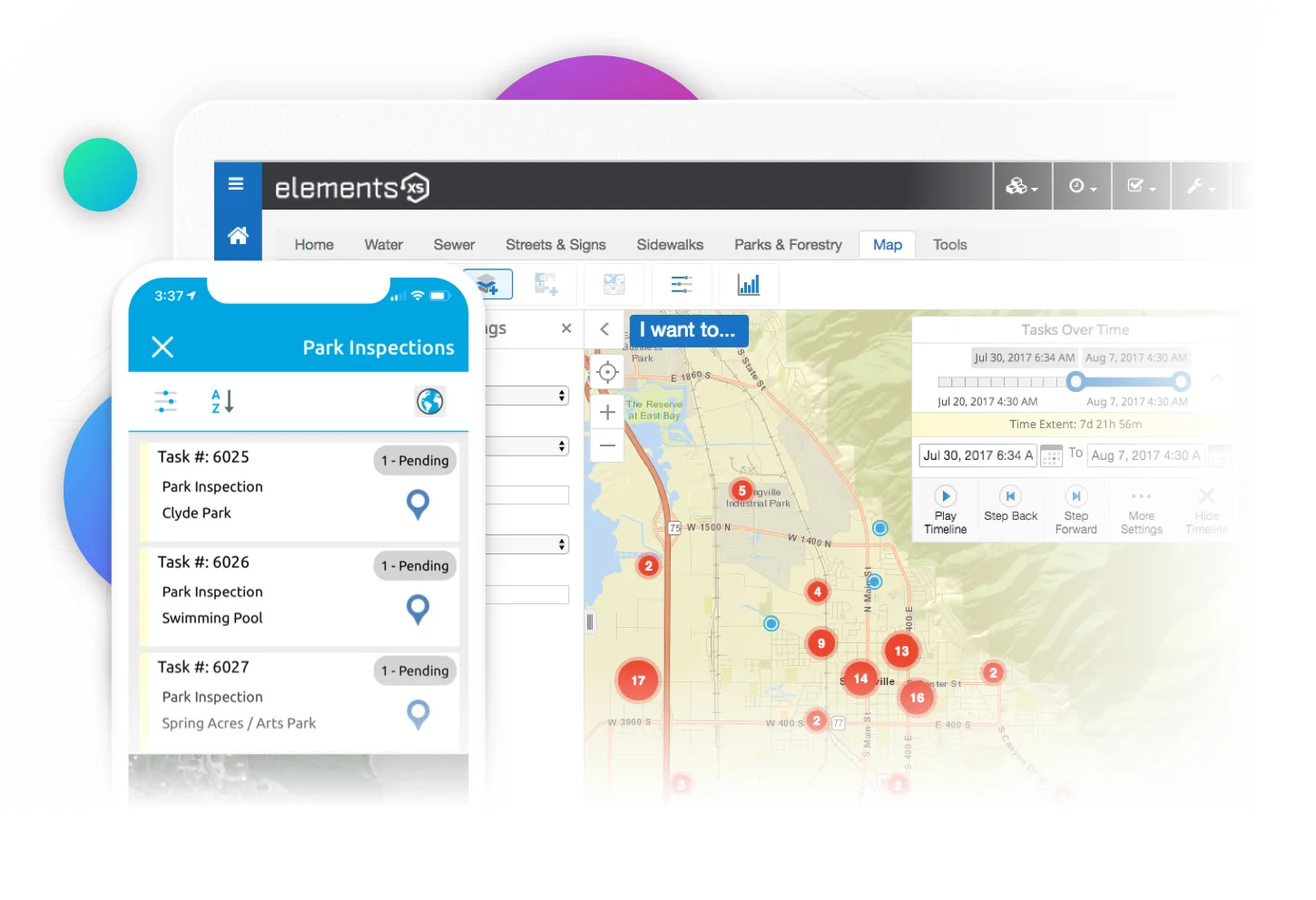This screenshot has height=900, width=1316.
Task: Open the second side panel dropdown
Action: tap(526, 446)
